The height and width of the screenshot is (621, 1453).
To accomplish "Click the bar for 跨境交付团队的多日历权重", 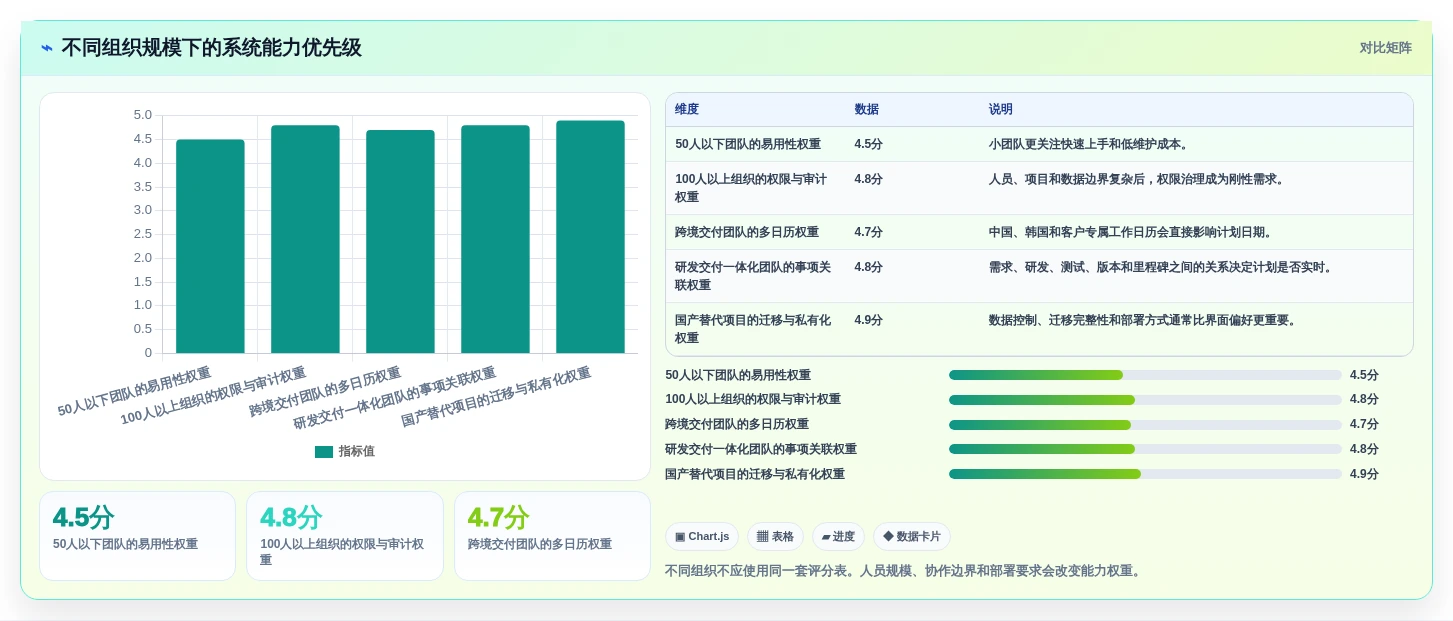I will pyautogui.click(x=400, y=242).
